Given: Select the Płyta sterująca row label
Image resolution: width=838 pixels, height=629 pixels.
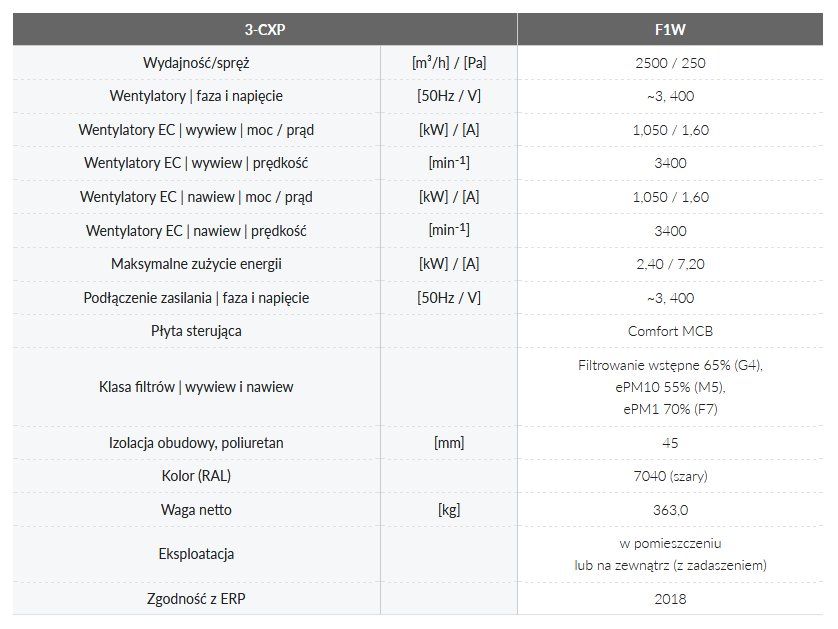Looking at the screenshot, I should point(196,331).
